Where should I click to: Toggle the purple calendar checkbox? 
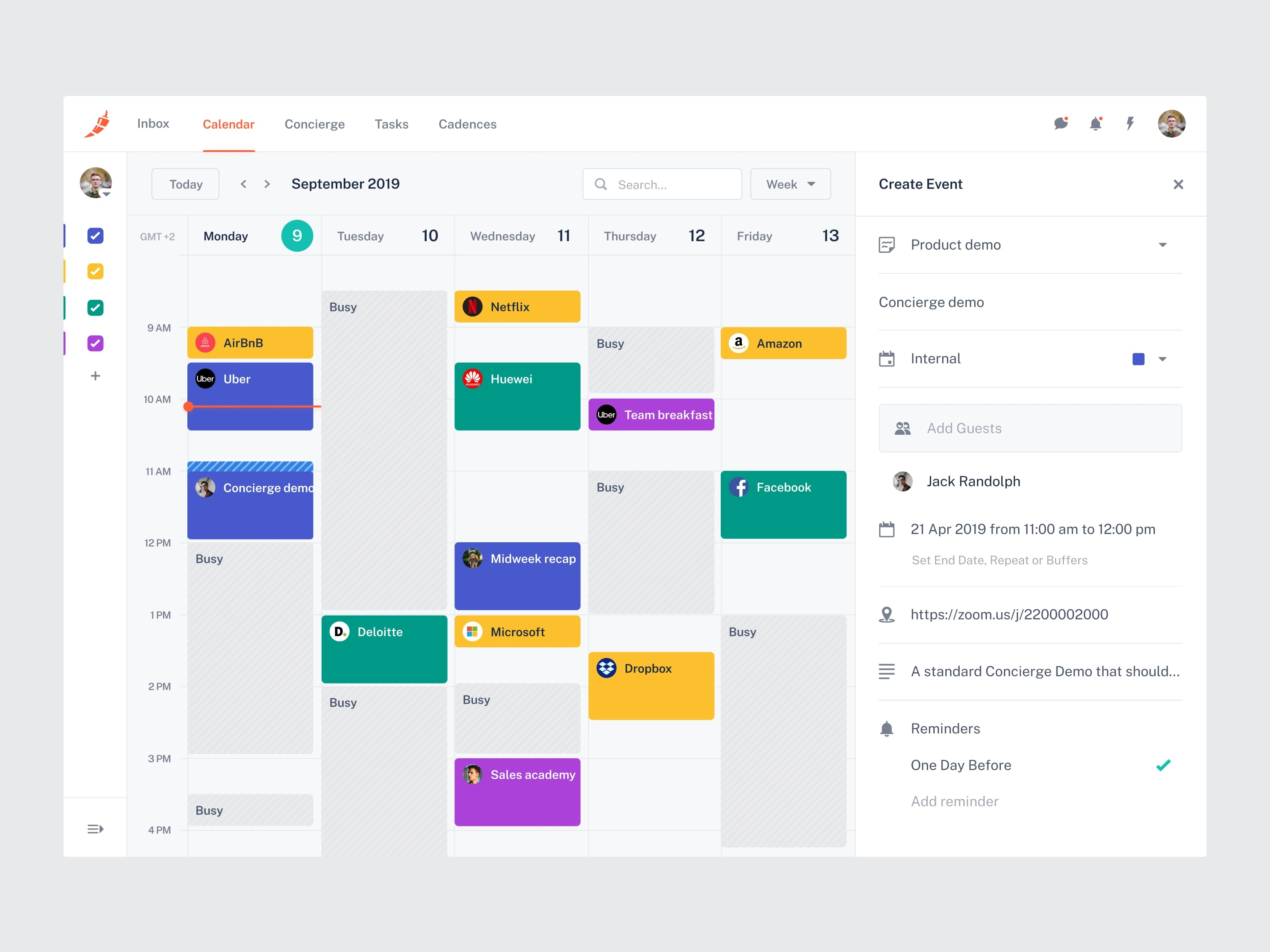pos(95,343)
